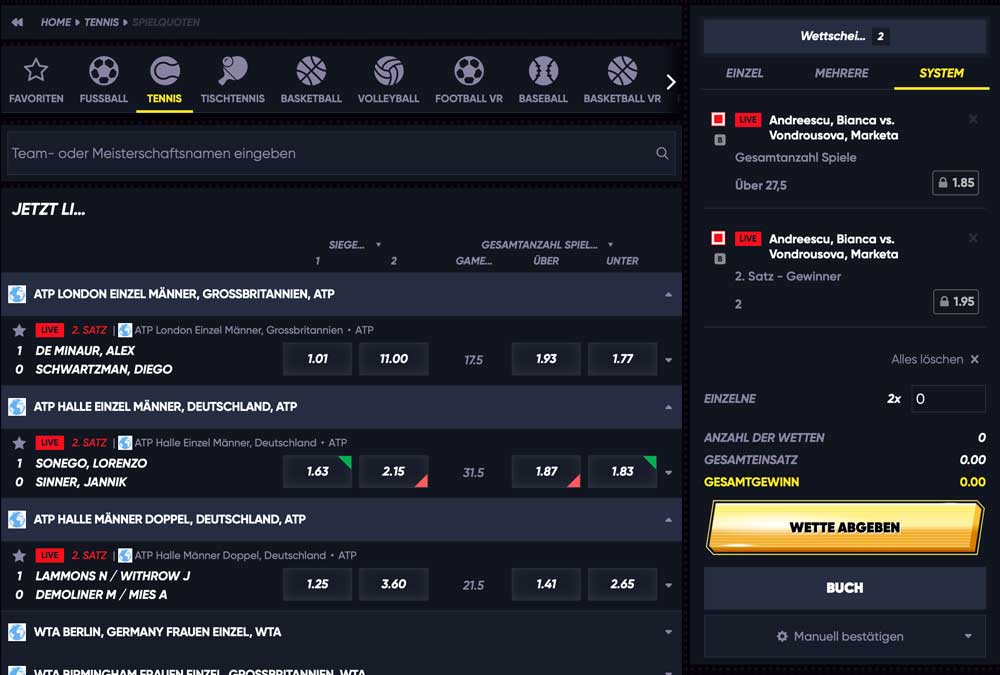Select the 1.85 locked odds for Über 27,5

[x=956, y=183]
